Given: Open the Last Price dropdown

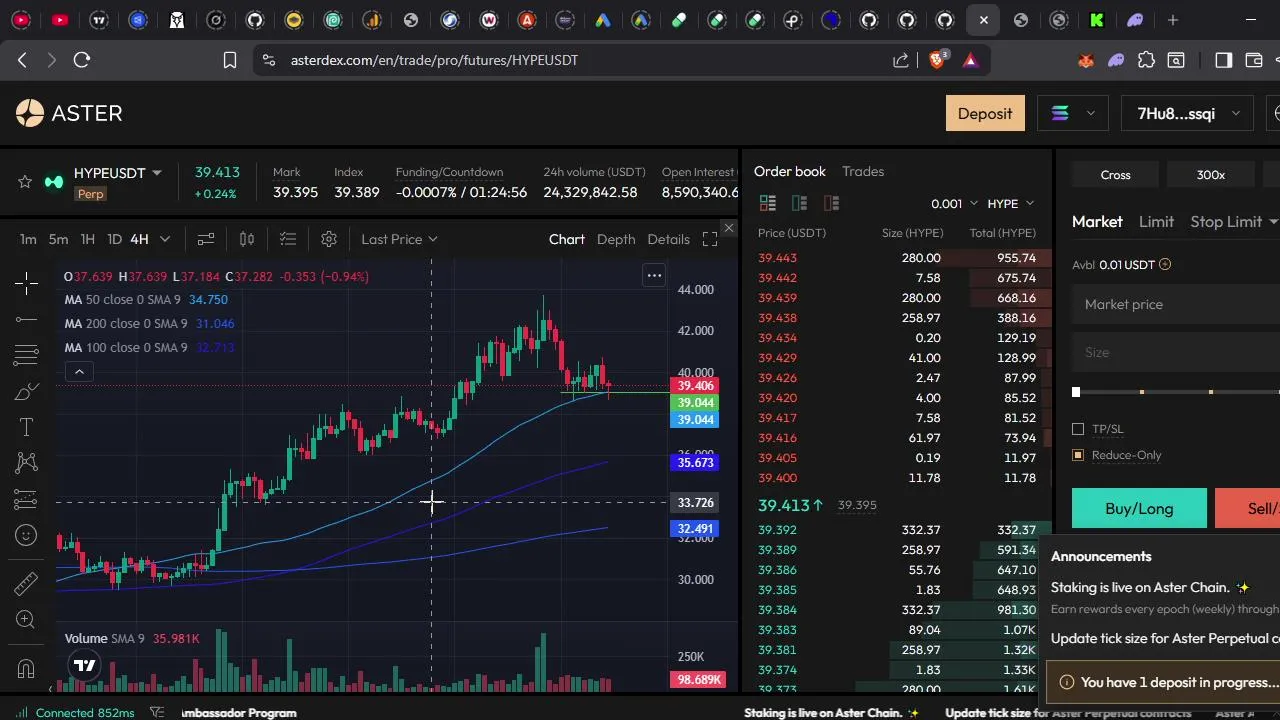Looking at the screenshot, I should (399, 239).
